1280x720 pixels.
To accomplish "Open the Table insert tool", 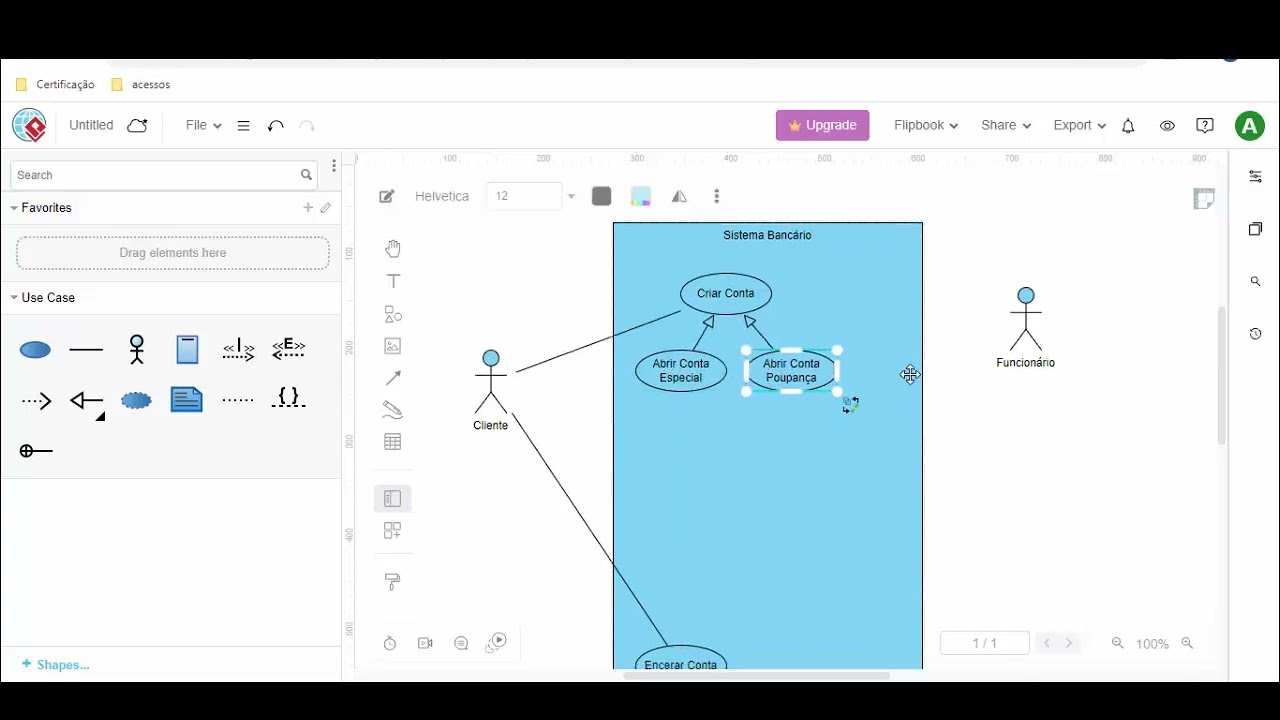I will 393,442.
